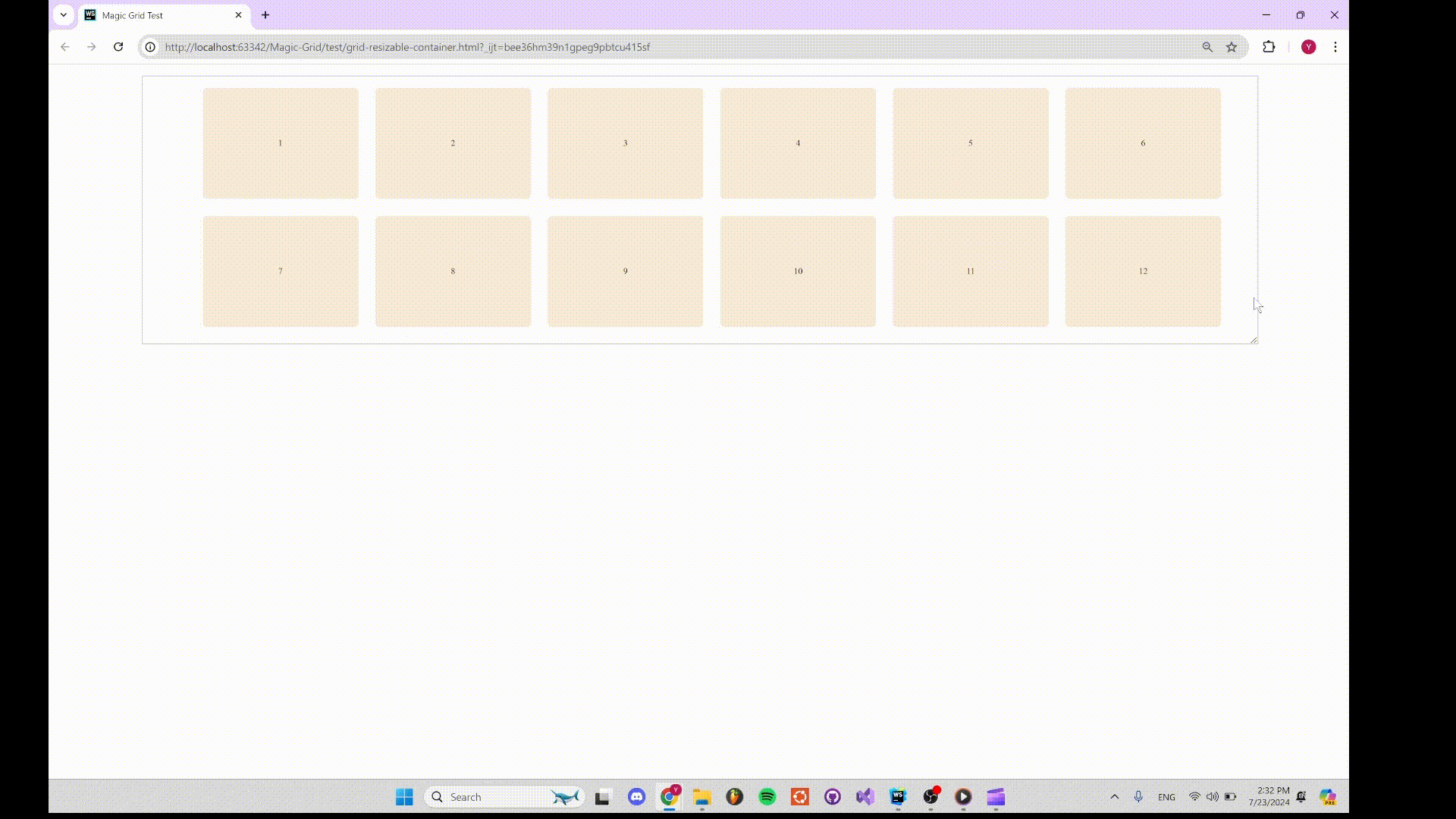The width and height of the screenshot is (1456, 819).
Task: Grab the container resize handle
Action: 1254,340
